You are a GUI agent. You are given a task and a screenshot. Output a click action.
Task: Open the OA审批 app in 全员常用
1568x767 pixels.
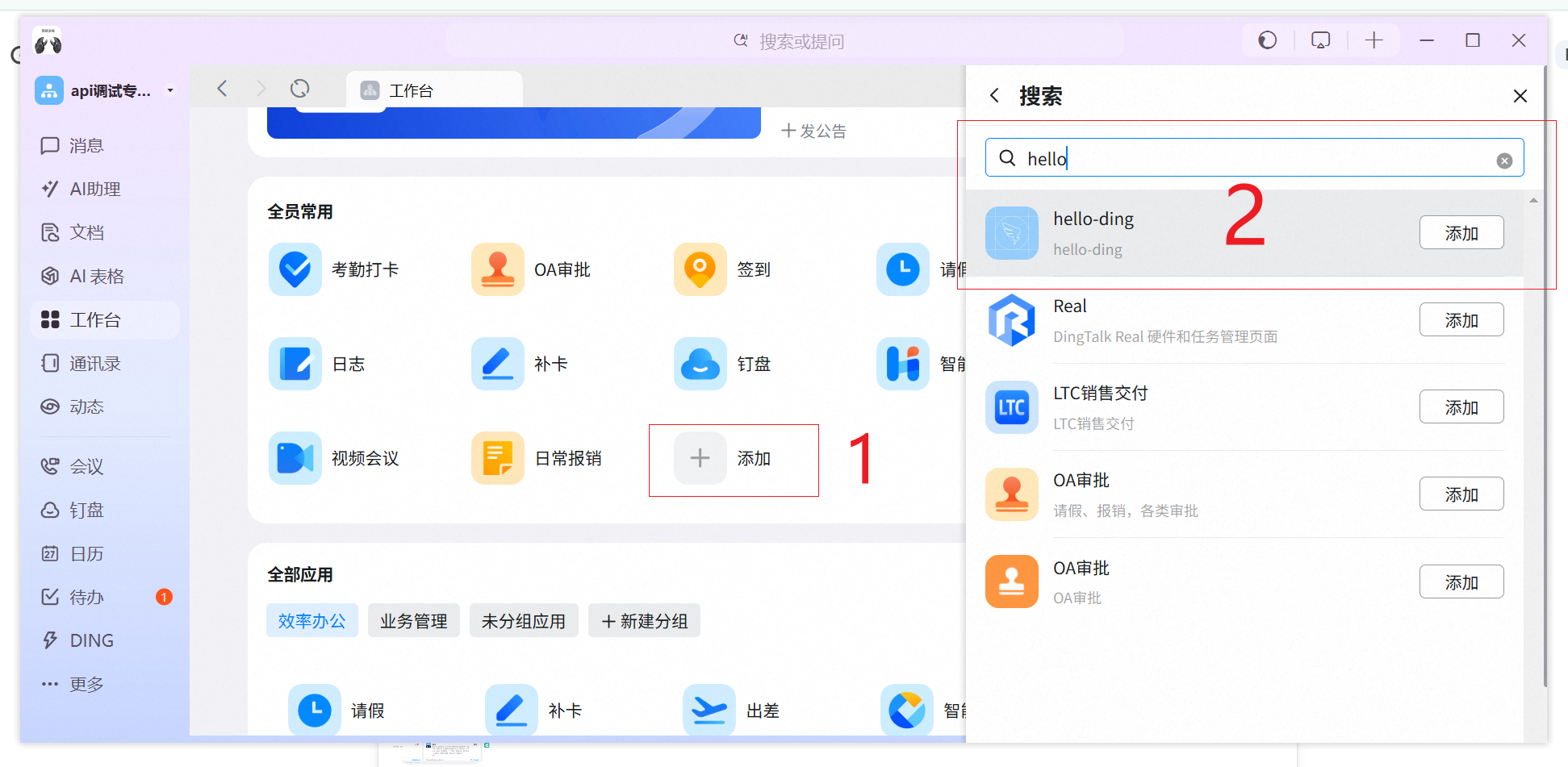[x=498, y=269]
